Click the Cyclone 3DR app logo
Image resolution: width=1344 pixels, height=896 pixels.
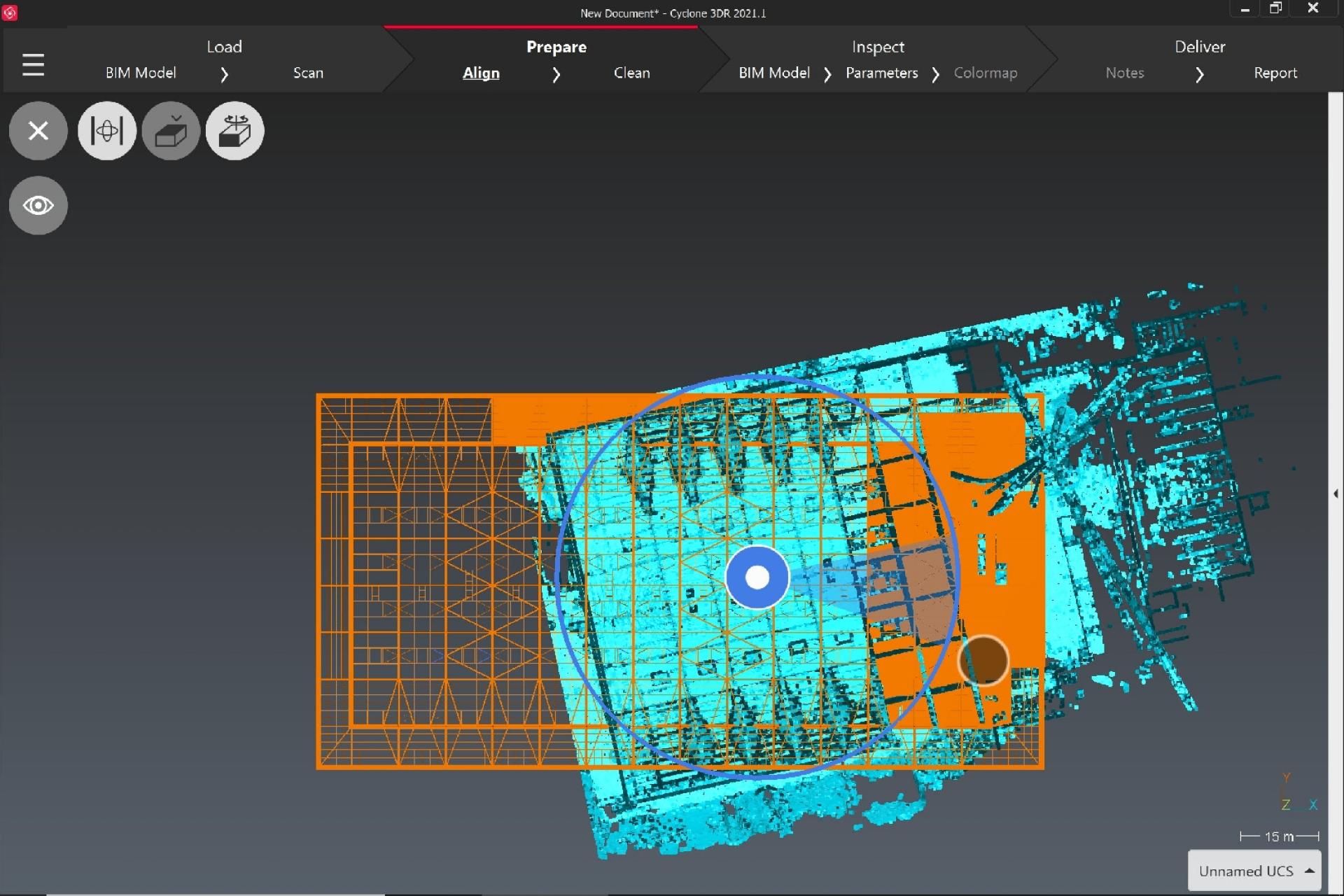[10, 13]
